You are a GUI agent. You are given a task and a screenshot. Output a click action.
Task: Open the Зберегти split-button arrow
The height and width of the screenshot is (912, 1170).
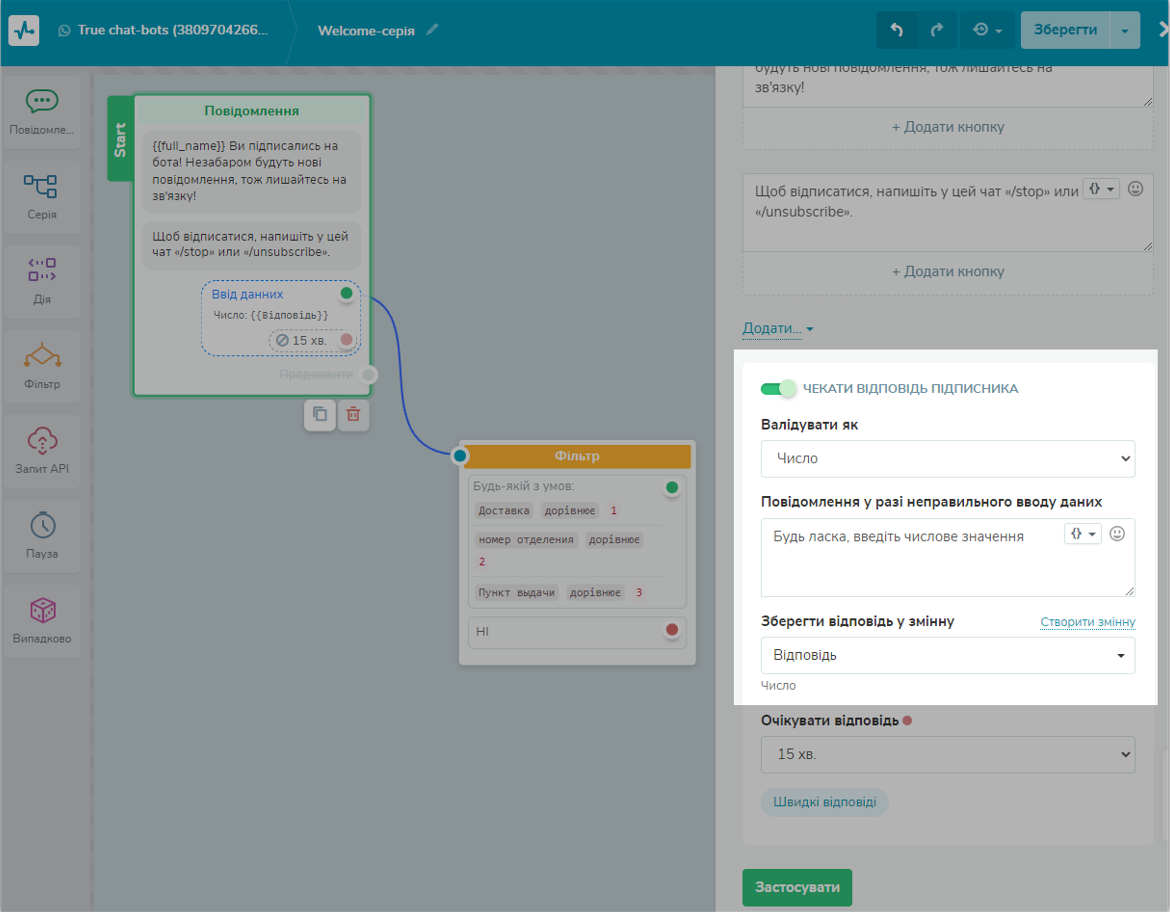1124,30
